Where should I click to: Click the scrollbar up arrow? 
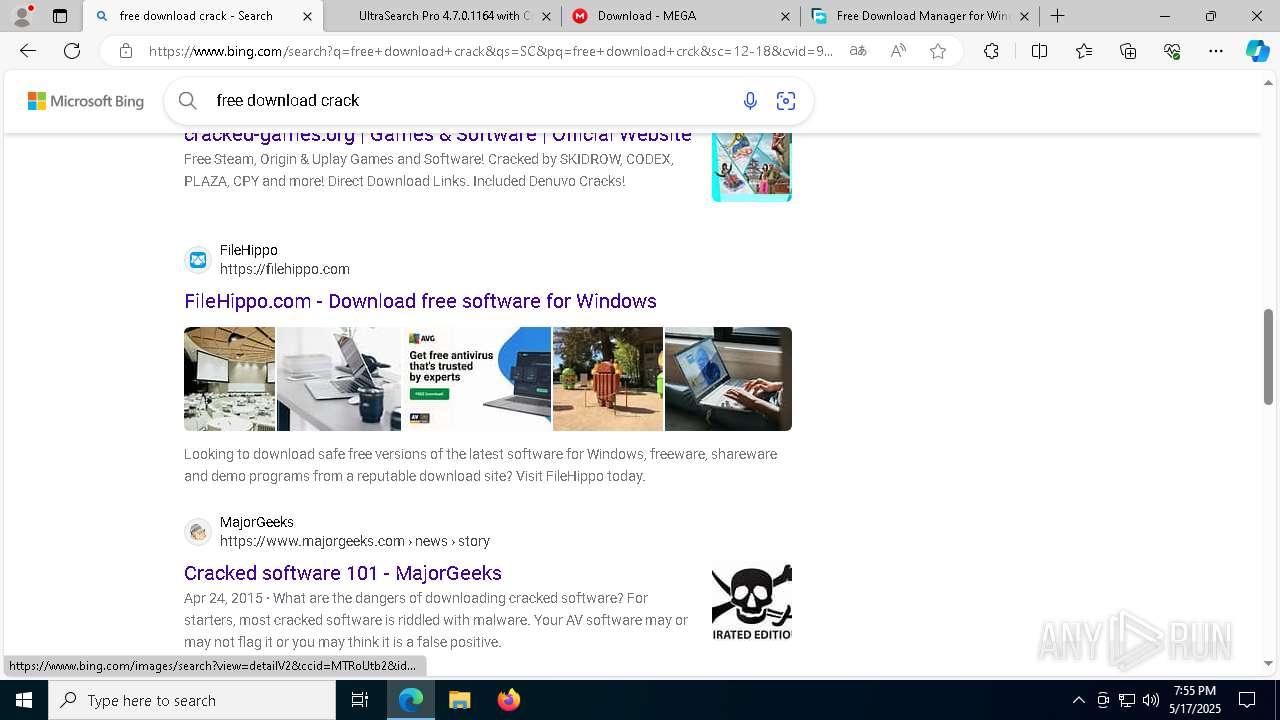[x=1268, y=84]
